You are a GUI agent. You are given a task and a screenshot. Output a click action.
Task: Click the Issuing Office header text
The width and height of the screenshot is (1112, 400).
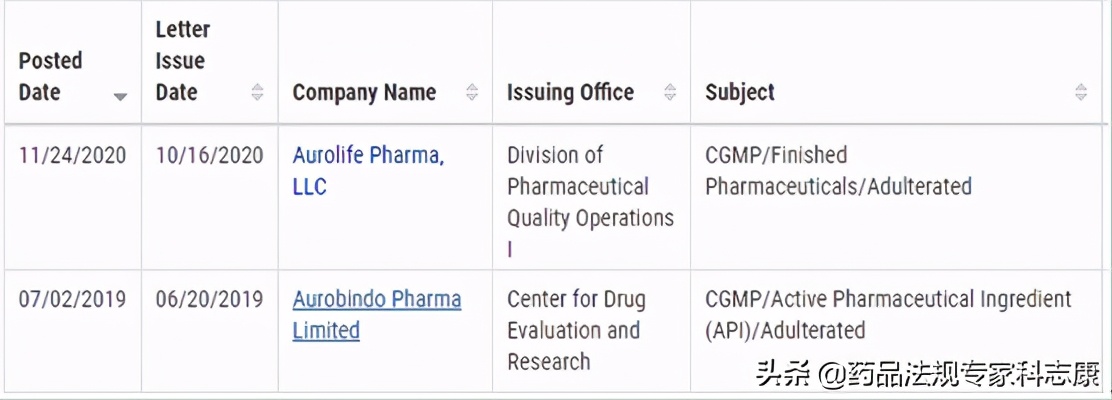(570, 93)
